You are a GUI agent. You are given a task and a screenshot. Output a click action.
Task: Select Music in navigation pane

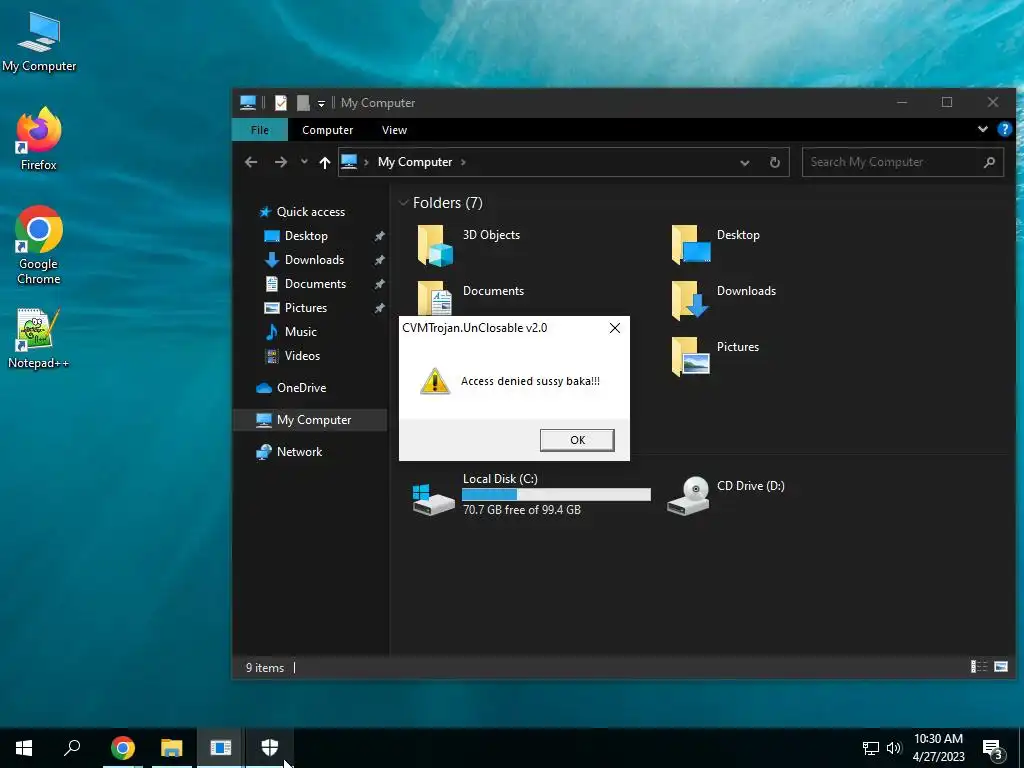point(291,332)
